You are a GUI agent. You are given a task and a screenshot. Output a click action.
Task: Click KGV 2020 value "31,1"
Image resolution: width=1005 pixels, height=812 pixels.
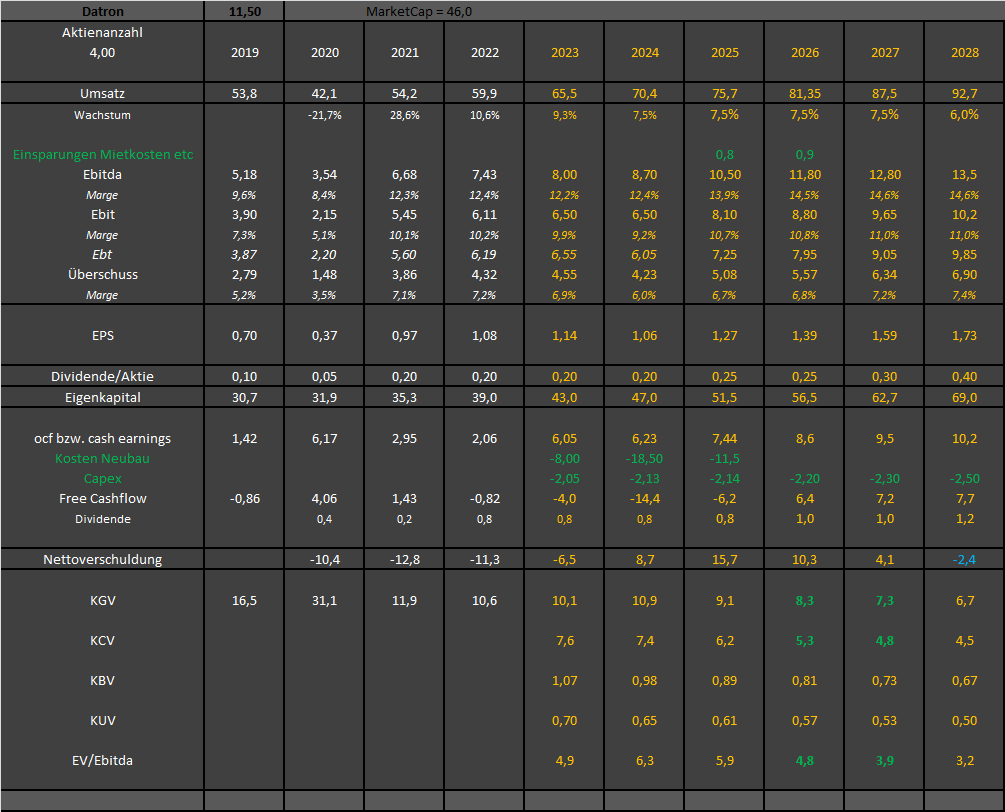click(324, 601)
